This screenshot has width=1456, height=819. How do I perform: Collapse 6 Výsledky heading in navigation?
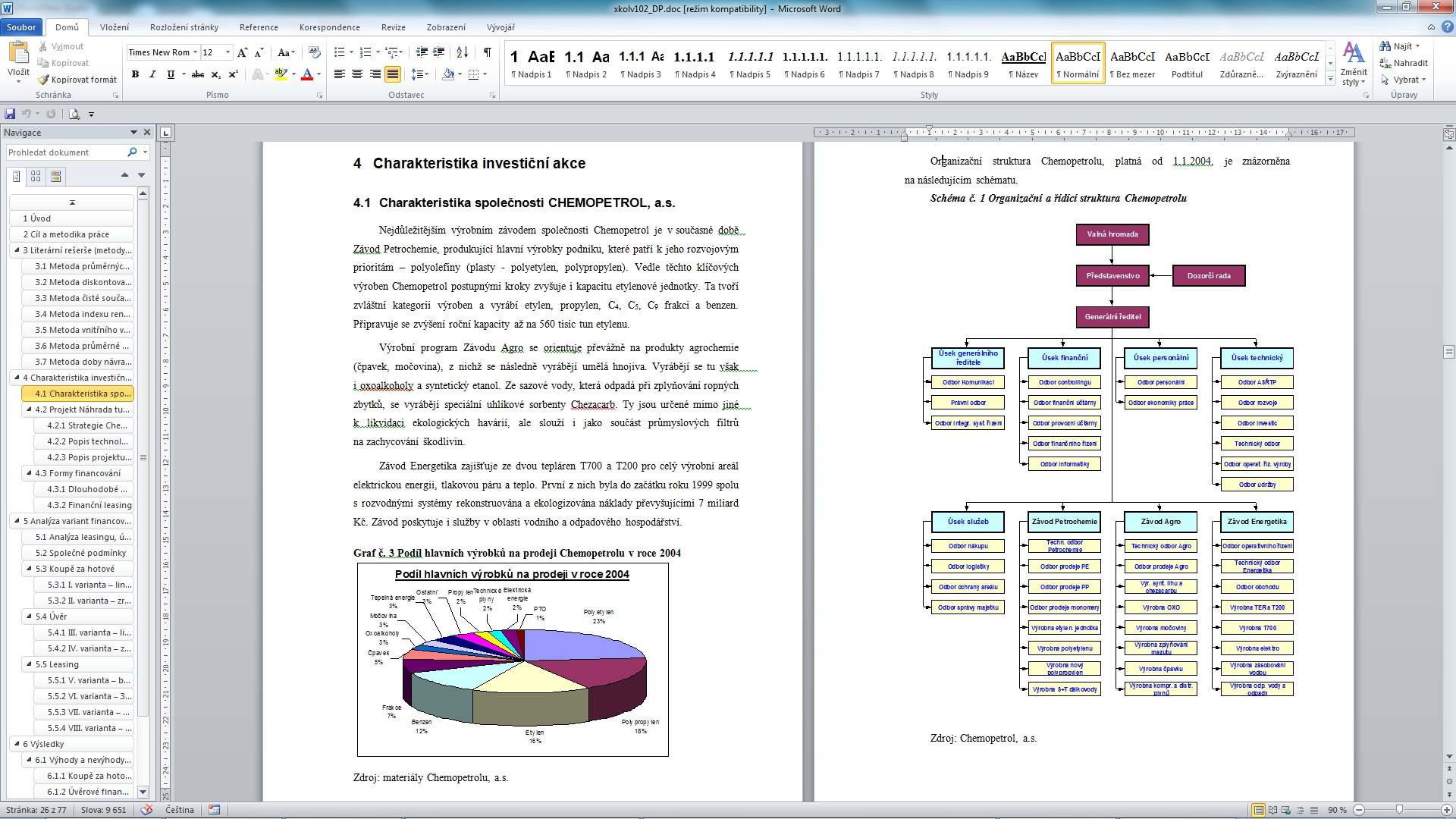[17, 743]
